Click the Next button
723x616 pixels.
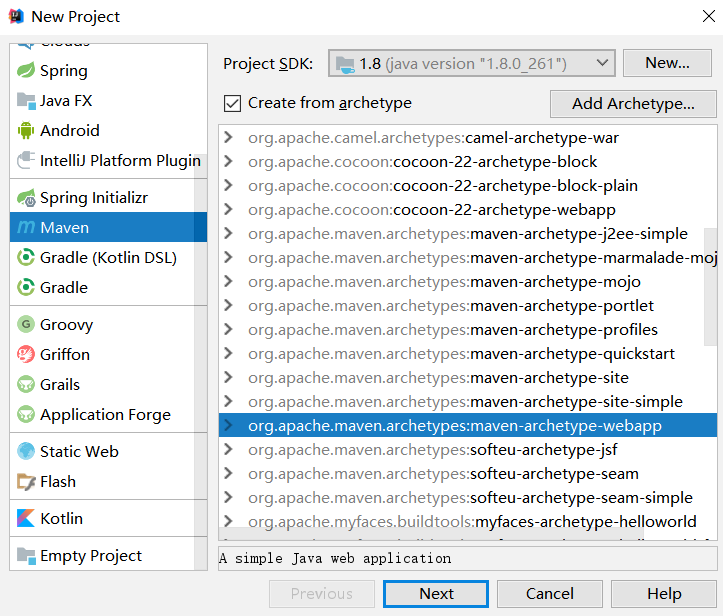pos(436,594)
